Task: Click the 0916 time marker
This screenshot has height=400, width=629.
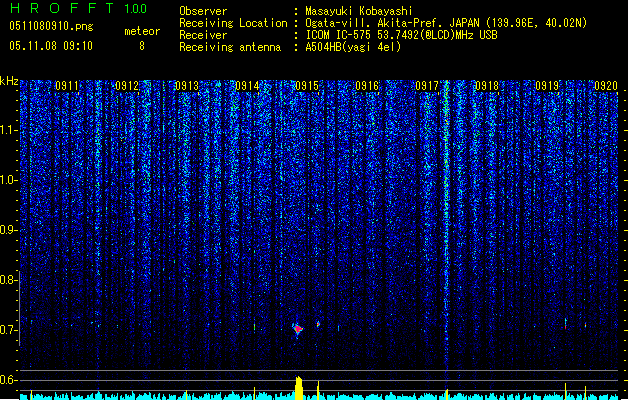Action: [367, 86]
